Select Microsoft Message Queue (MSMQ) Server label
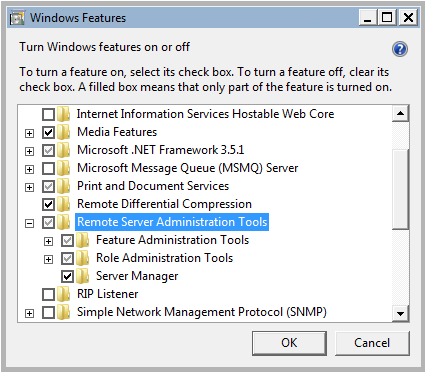 pyautogui.click(x=187, y=168)
